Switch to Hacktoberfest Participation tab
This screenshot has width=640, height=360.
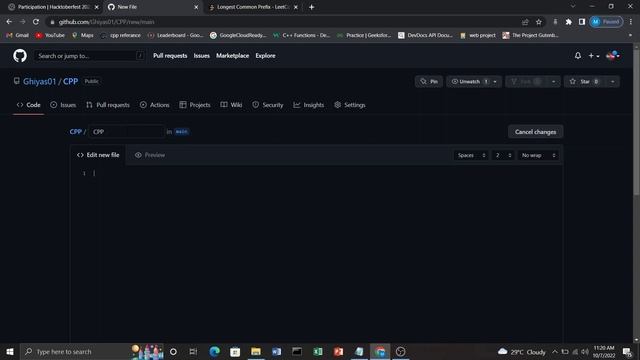click(x=53, y=7)
